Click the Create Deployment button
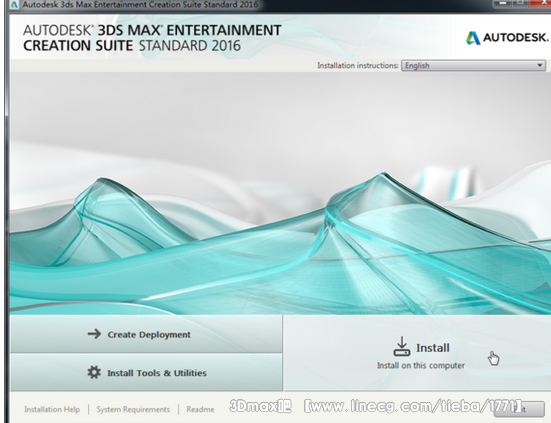Image resolution: width=551 pixels, height=423 pixels. (x=147, y=334)
